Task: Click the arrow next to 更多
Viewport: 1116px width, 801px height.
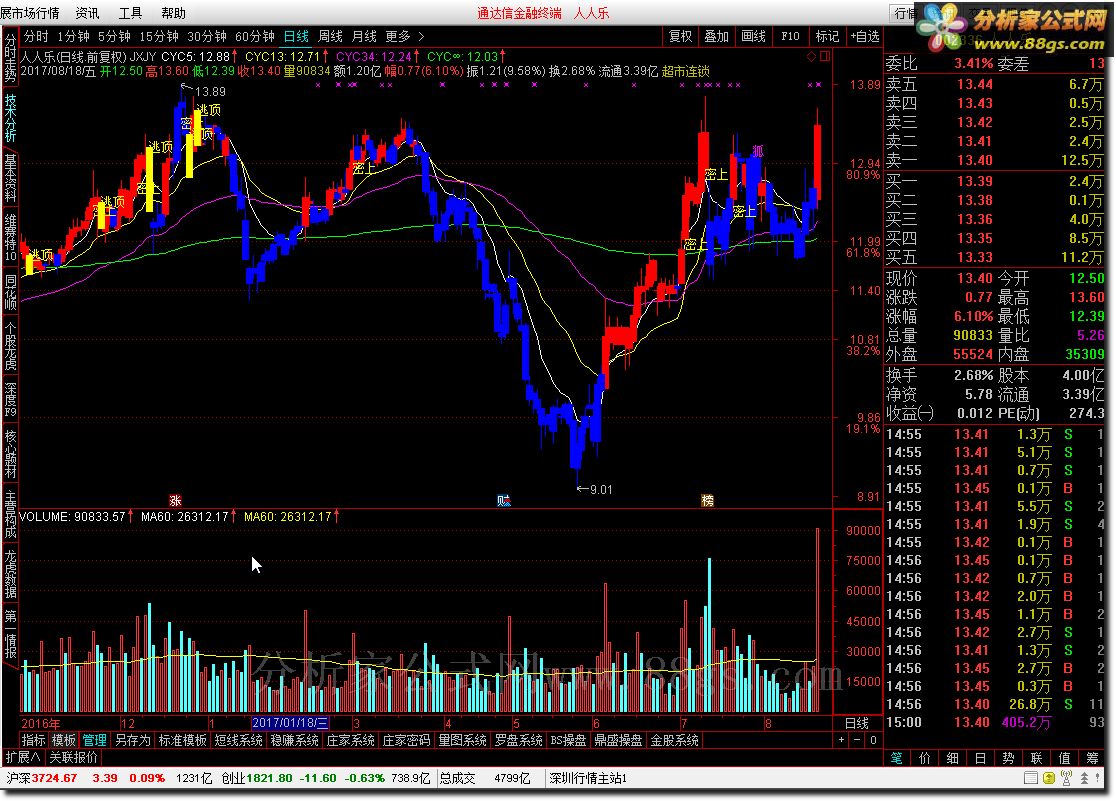Action: pyautogui.click(x=421, y=36)
